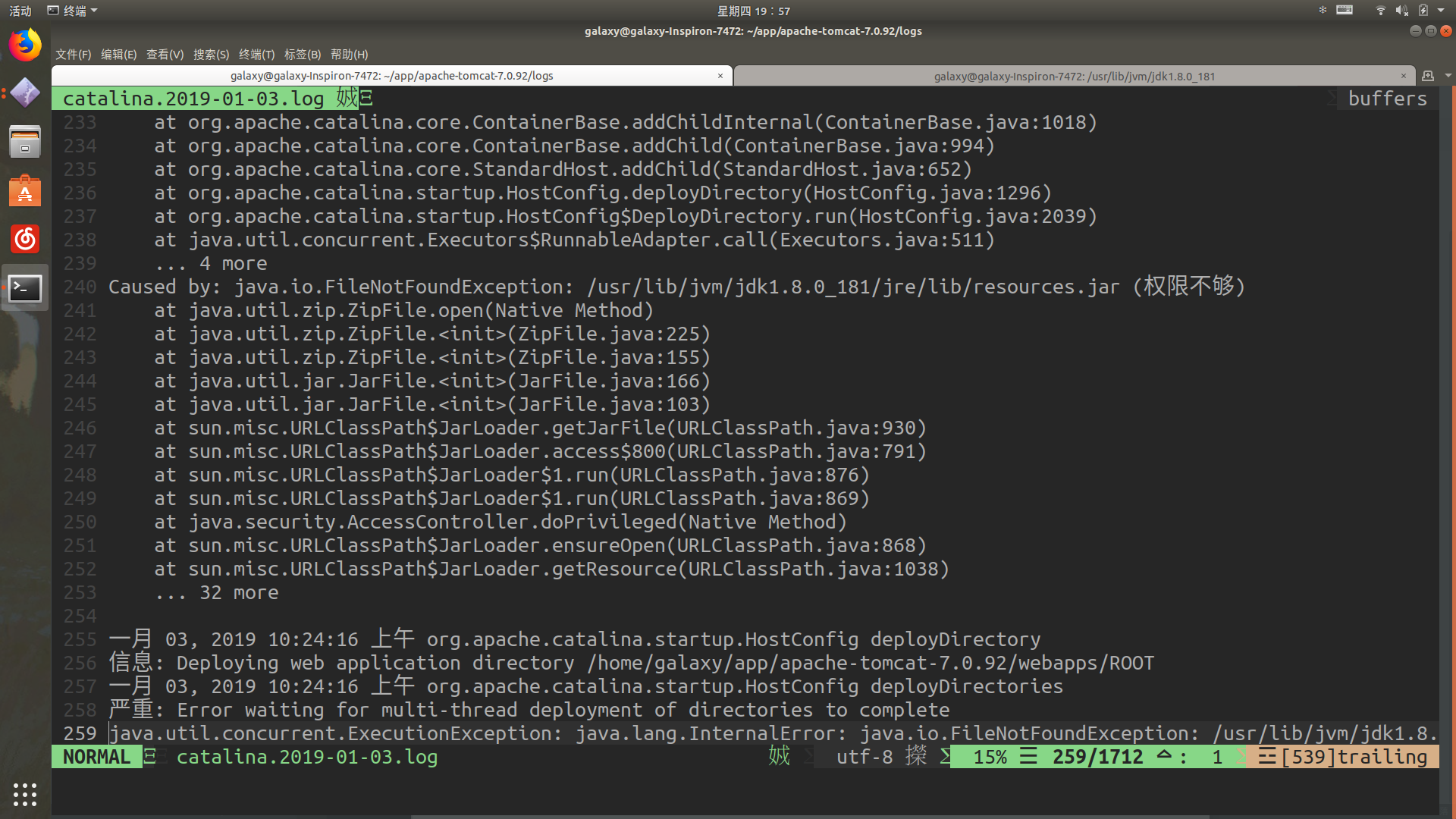Click the Terminal icon in dock
Image resolution: width=1456 pixels, height=819 pixels.
[x=25, y=288]
